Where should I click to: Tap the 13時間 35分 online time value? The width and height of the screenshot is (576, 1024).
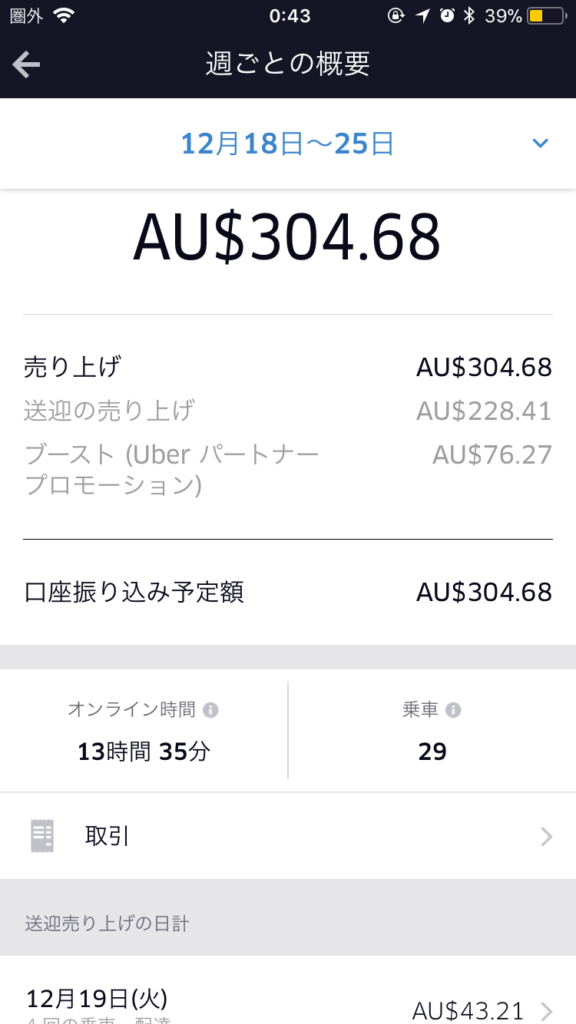[x=144, y=752]
